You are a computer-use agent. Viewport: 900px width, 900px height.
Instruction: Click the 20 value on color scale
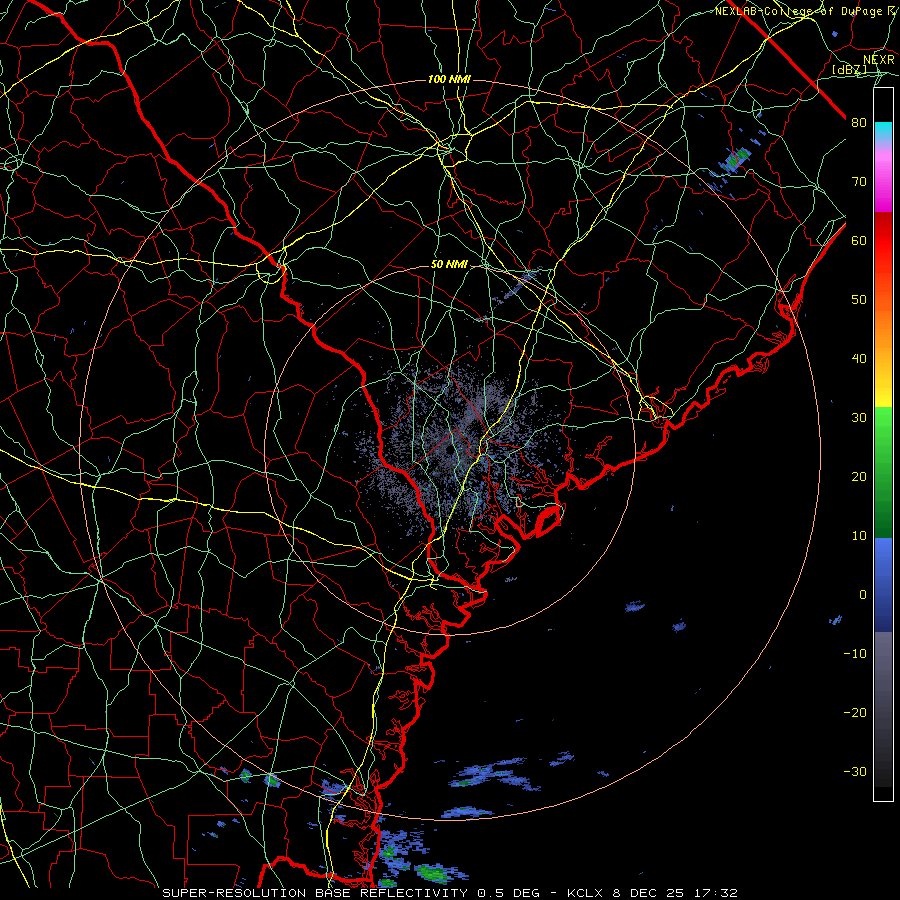pyautogui.click(x=859, y=477)
